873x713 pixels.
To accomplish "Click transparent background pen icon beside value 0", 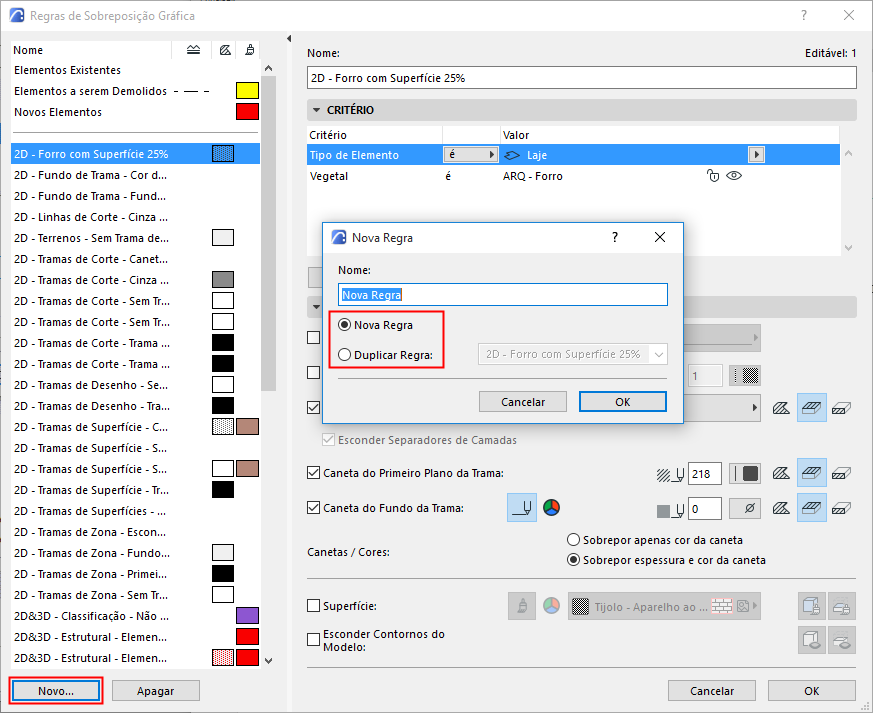I will pyautogui.click(x=745, y=508).
